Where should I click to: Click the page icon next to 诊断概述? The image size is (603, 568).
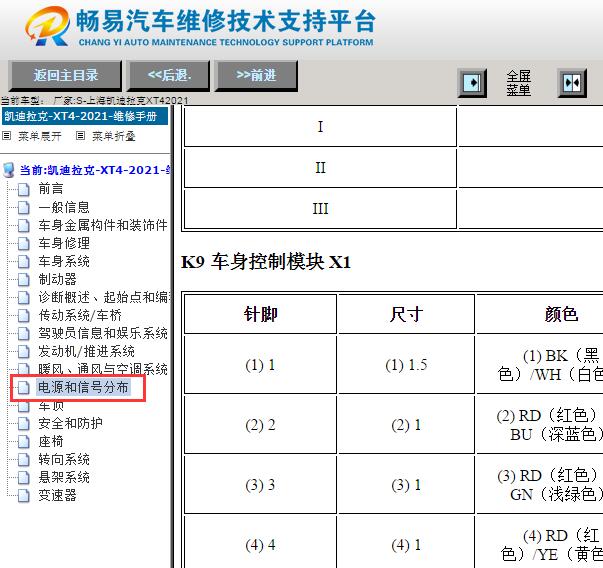pos(24,297)
